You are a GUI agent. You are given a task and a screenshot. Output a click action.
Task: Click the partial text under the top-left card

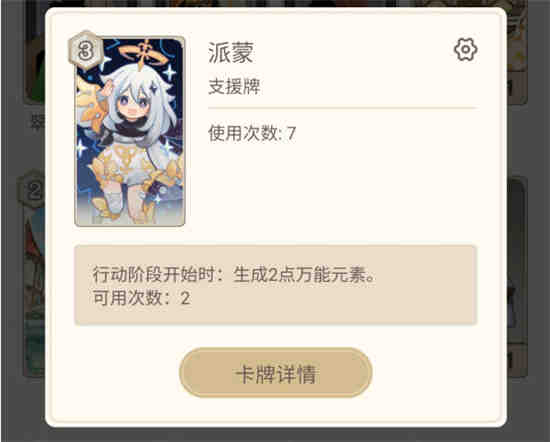[37, 122]
